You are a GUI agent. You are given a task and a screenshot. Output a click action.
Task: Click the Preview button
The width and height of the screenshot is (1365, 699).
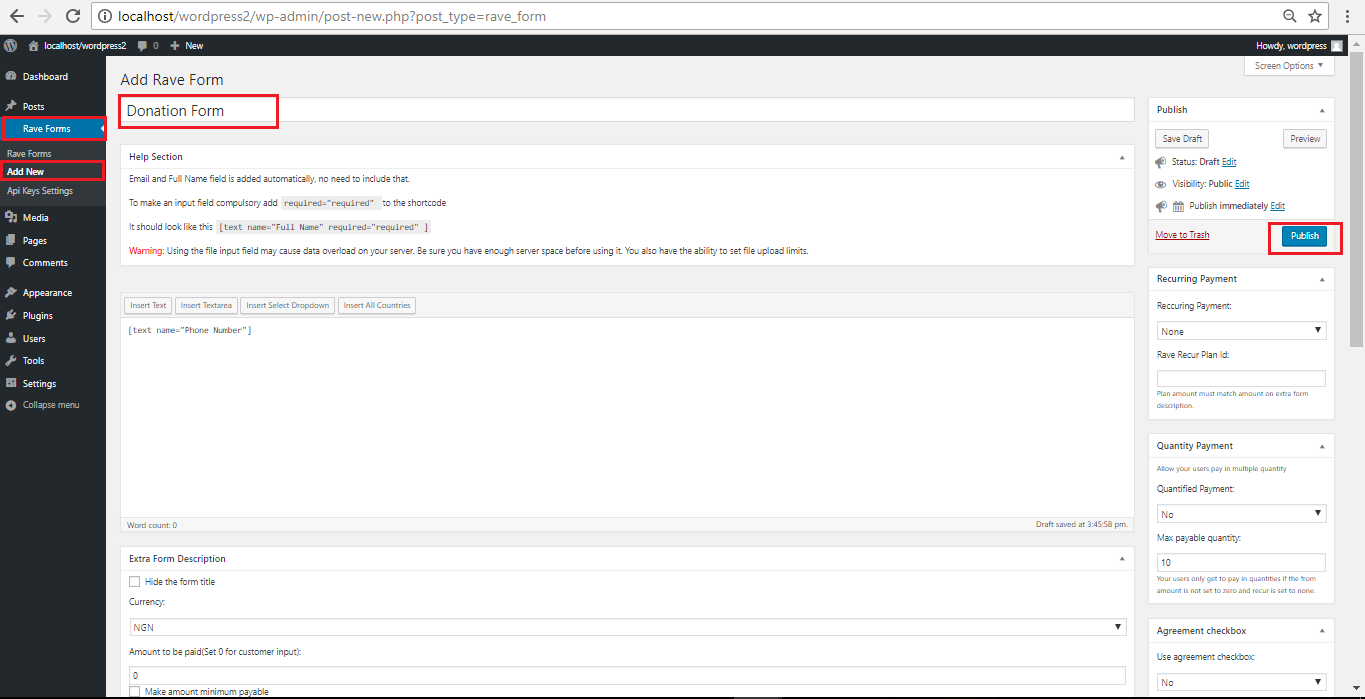[x=1305, y=139]
